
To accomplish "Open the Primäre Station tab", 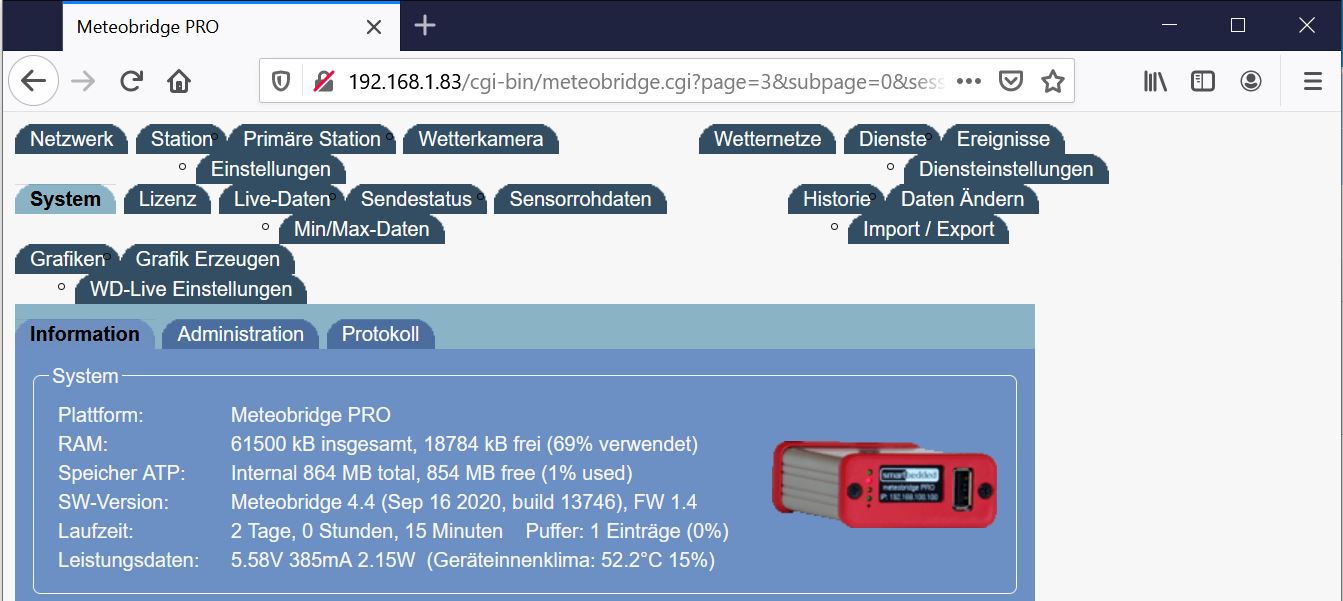I will tap(312, 139).
